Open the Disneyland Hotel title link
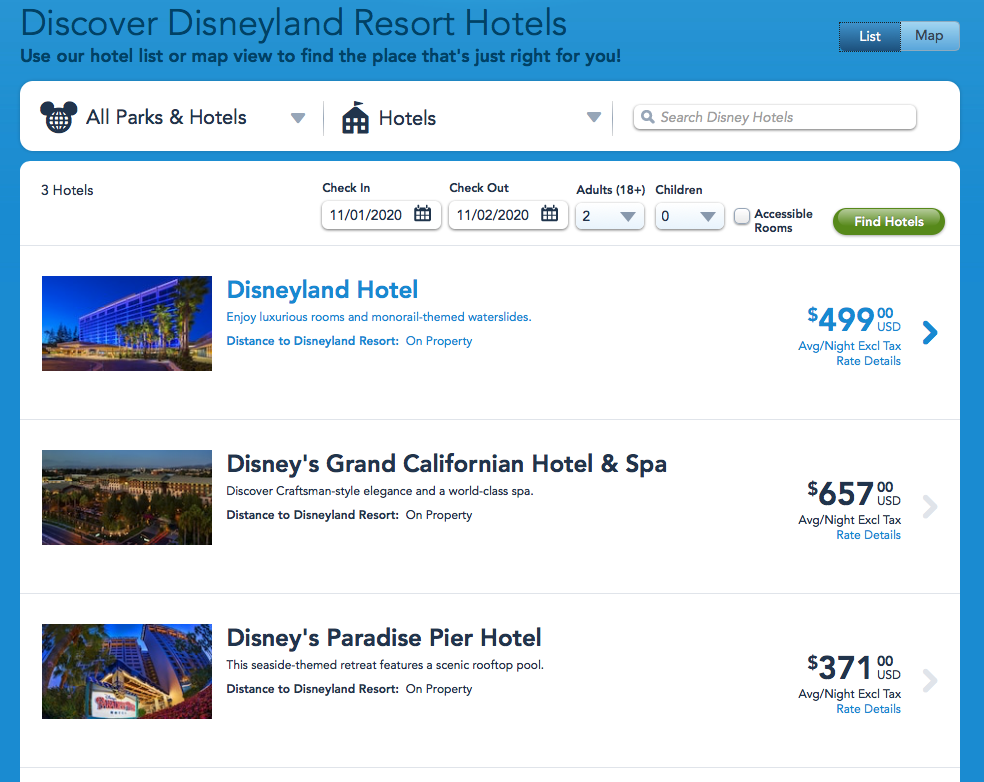 (x=322, y=290)
